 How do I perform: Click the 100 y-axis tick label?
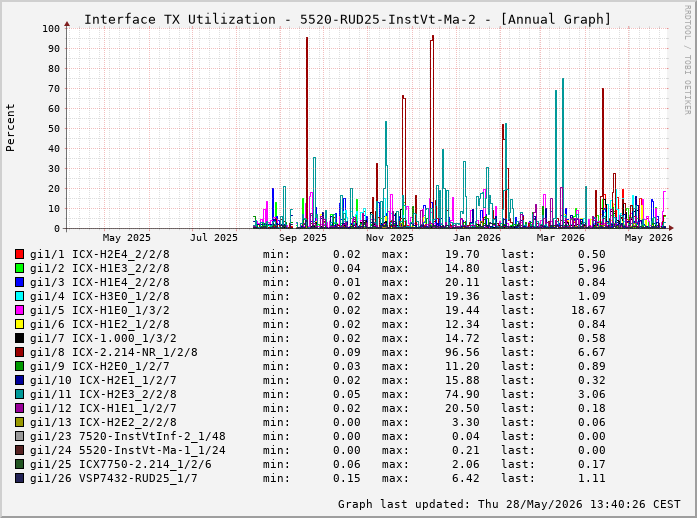[x=51, y=28]
